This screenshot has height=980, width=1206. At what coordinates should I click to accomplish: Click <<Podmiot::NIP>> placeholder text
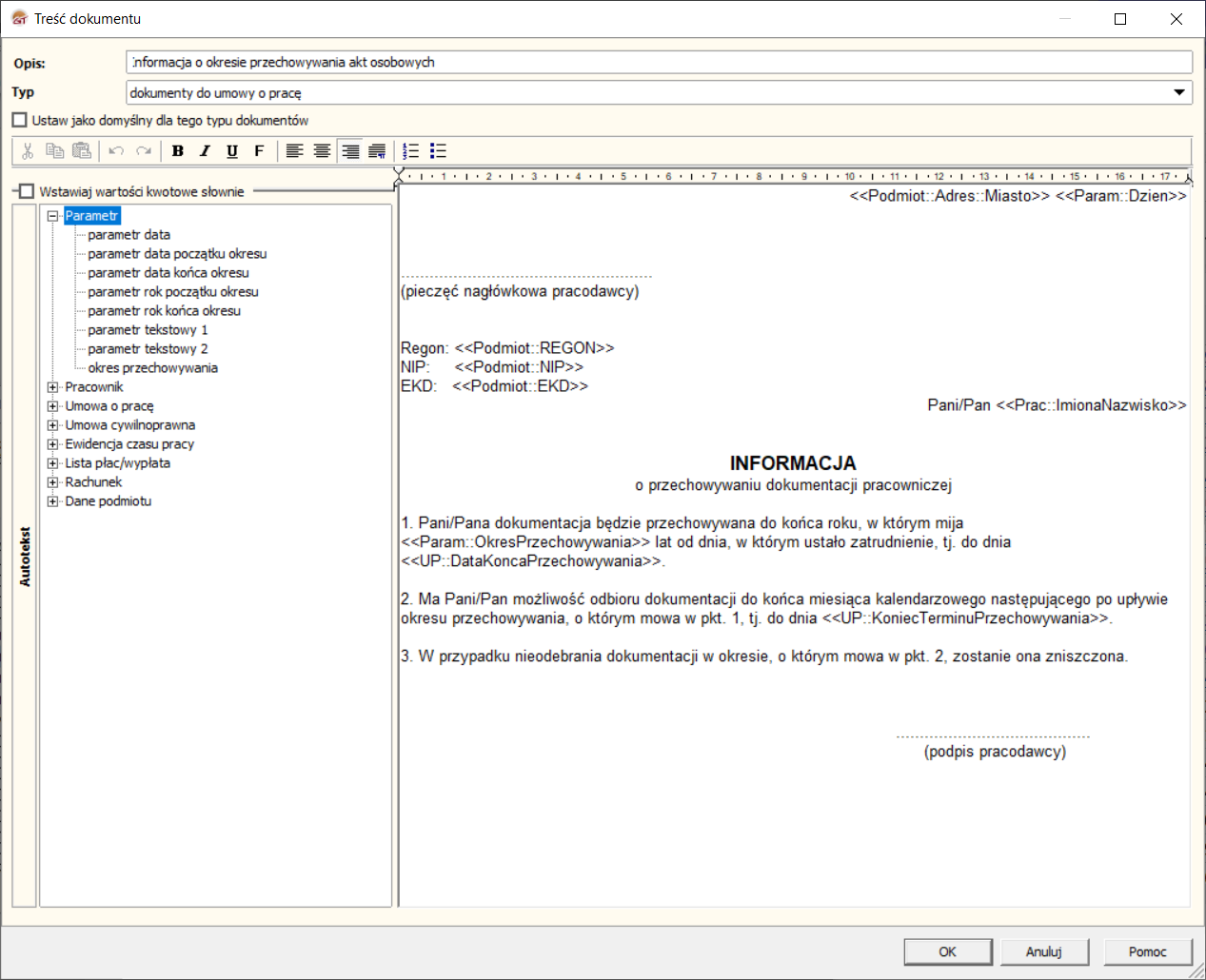(x=519, y=367)
